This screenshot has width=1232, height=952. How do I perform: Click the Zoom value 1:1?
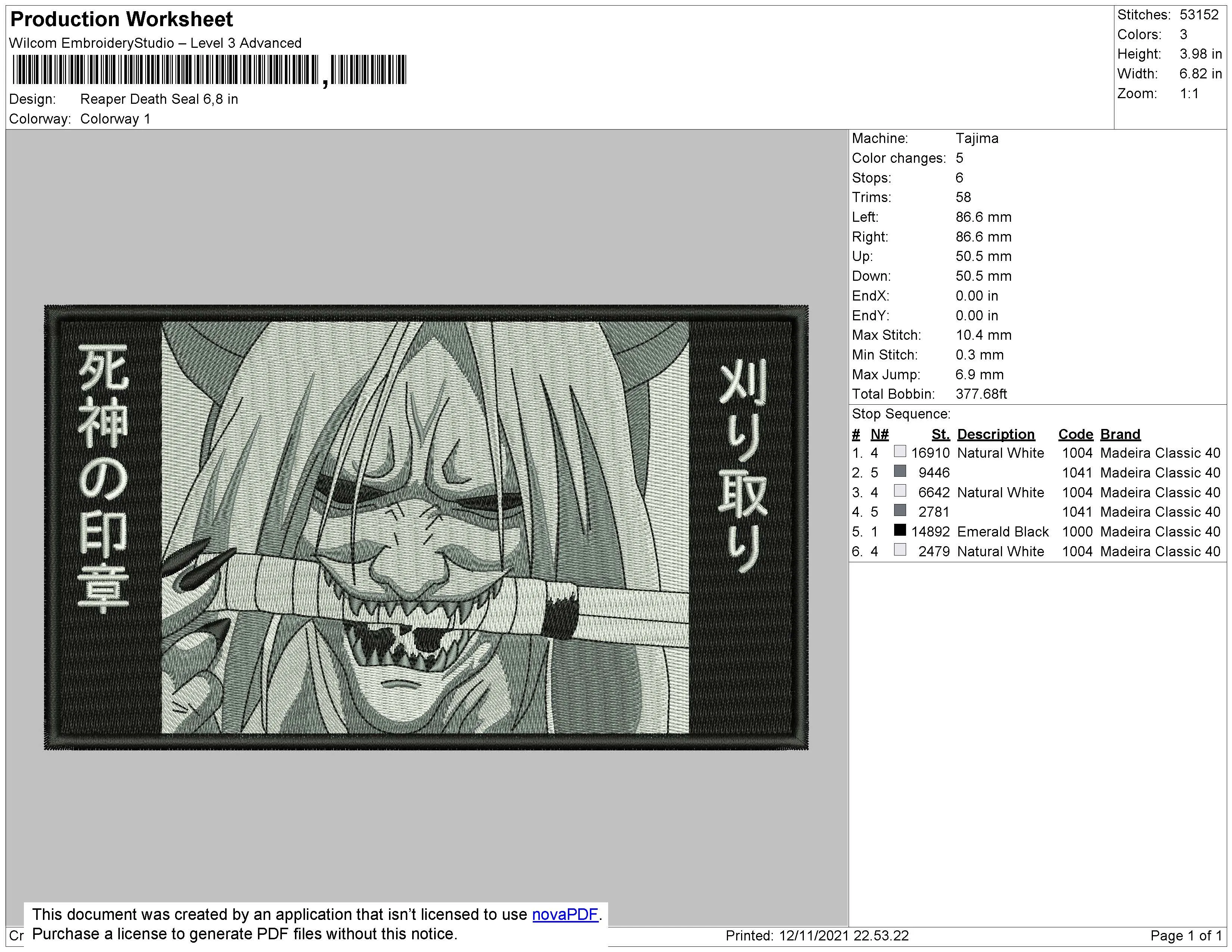[x=1189, y=94]
